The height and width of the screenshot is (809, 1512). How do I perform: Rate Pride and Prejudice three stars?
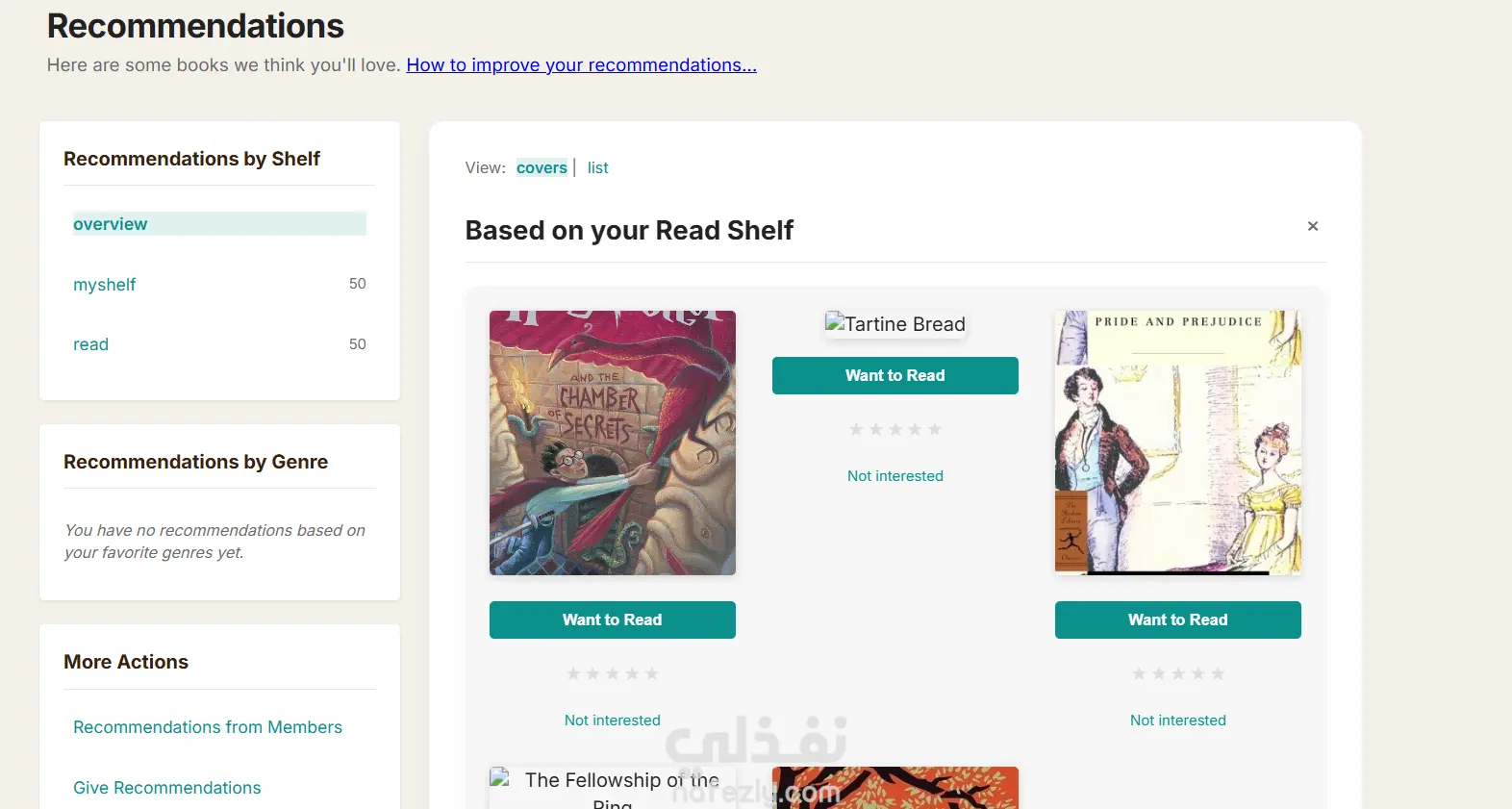1178,674
